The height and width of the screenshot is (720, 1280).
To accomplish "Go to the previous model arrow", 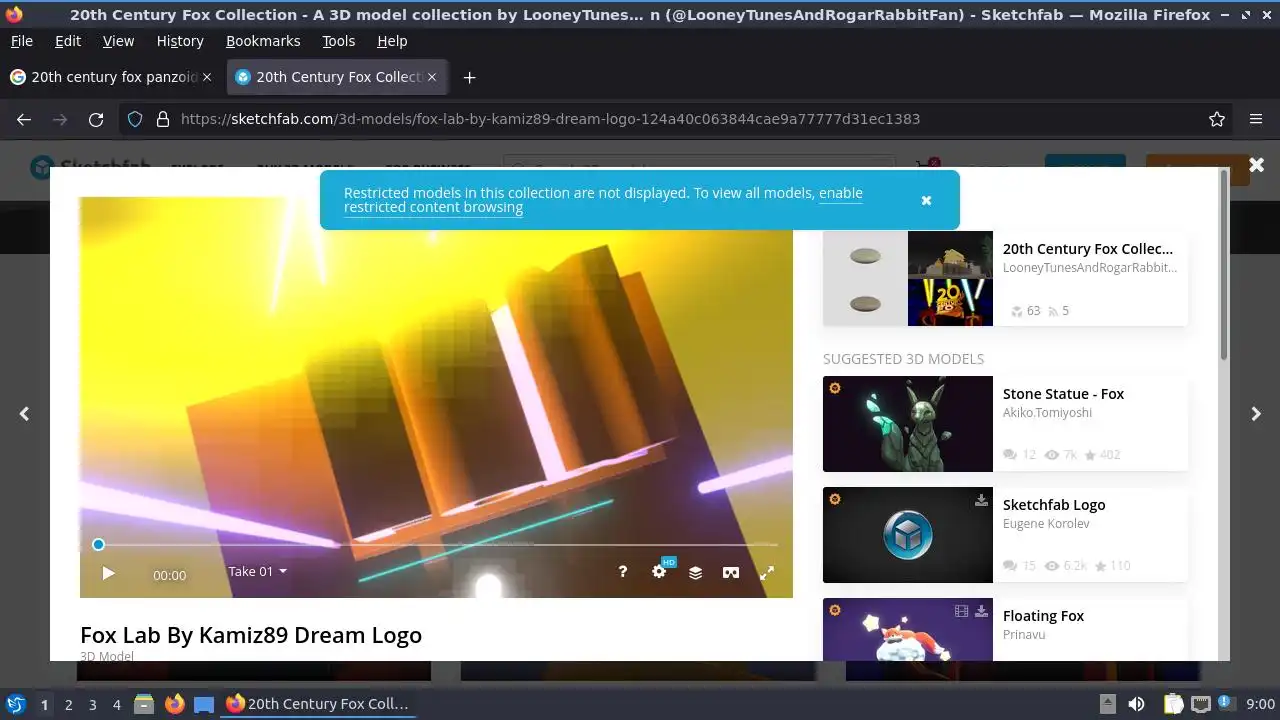I will coord(24,413).
